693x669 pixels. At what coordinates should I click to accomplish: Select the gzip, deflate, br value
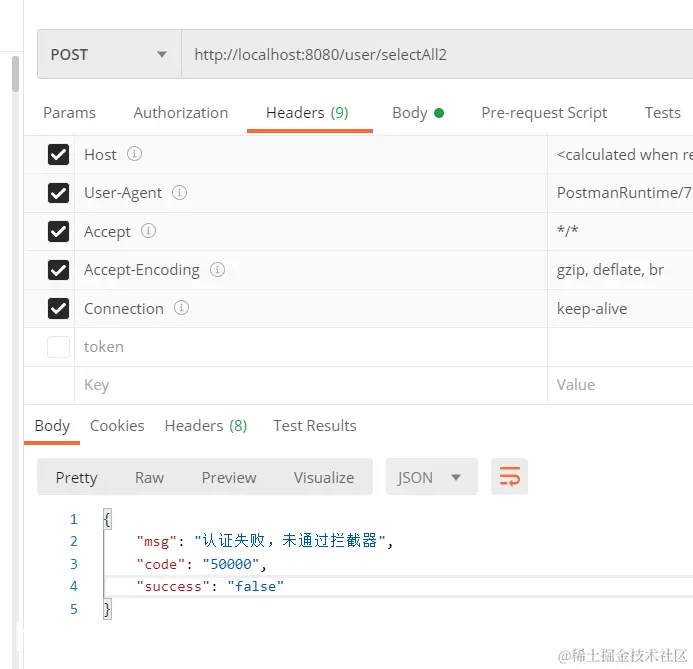coord(610,270)
